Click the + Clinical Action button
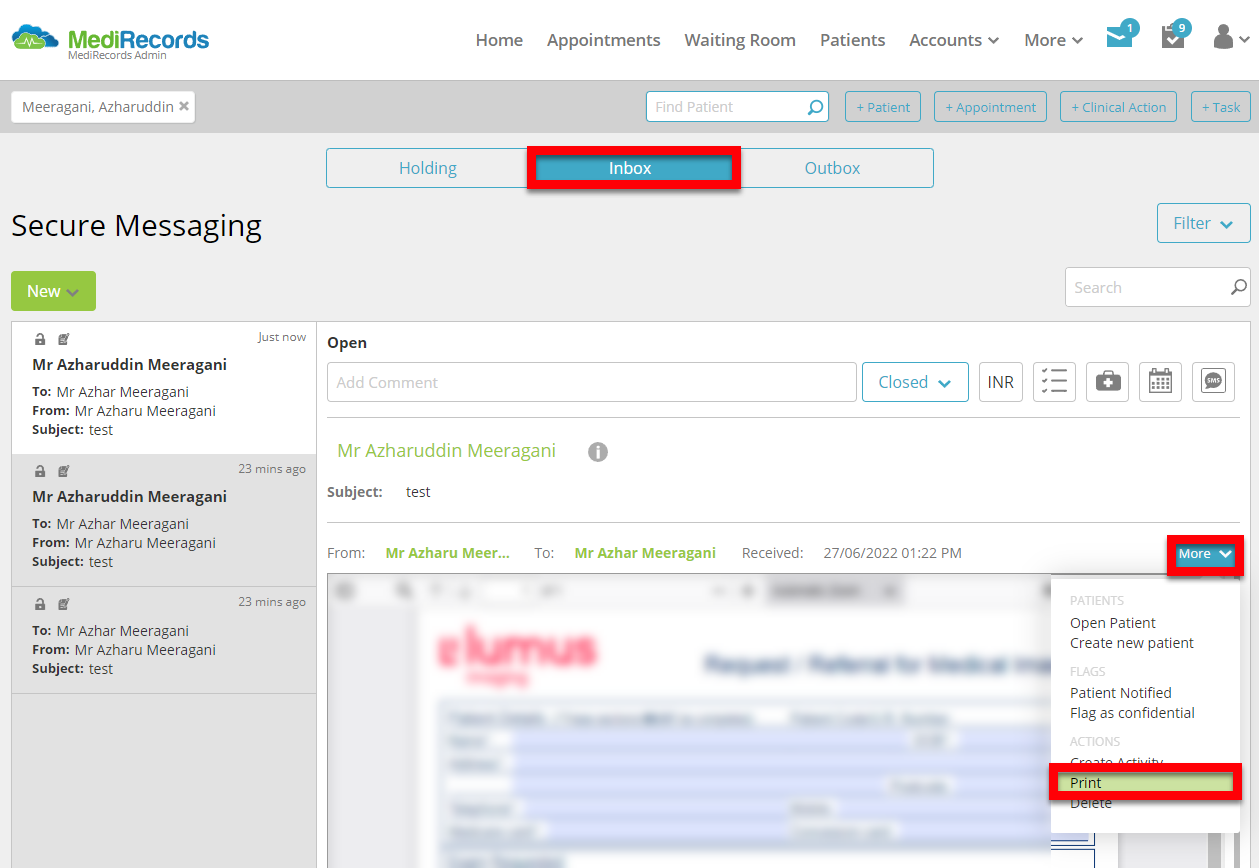 coord(1118,107)
